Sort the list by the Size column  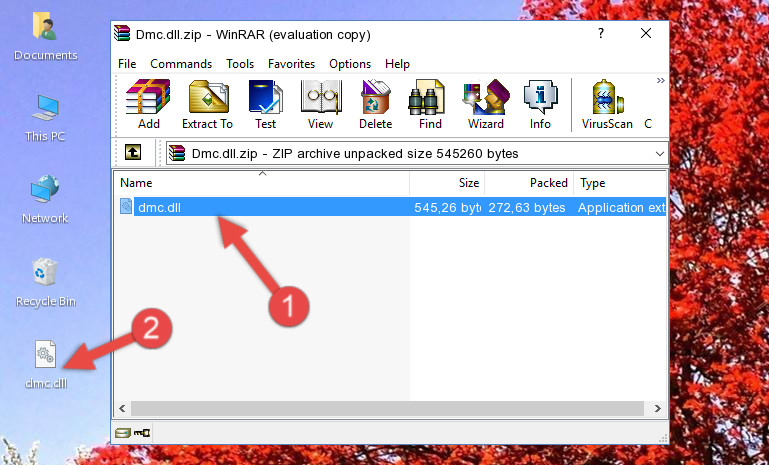[x=447, y=183]
